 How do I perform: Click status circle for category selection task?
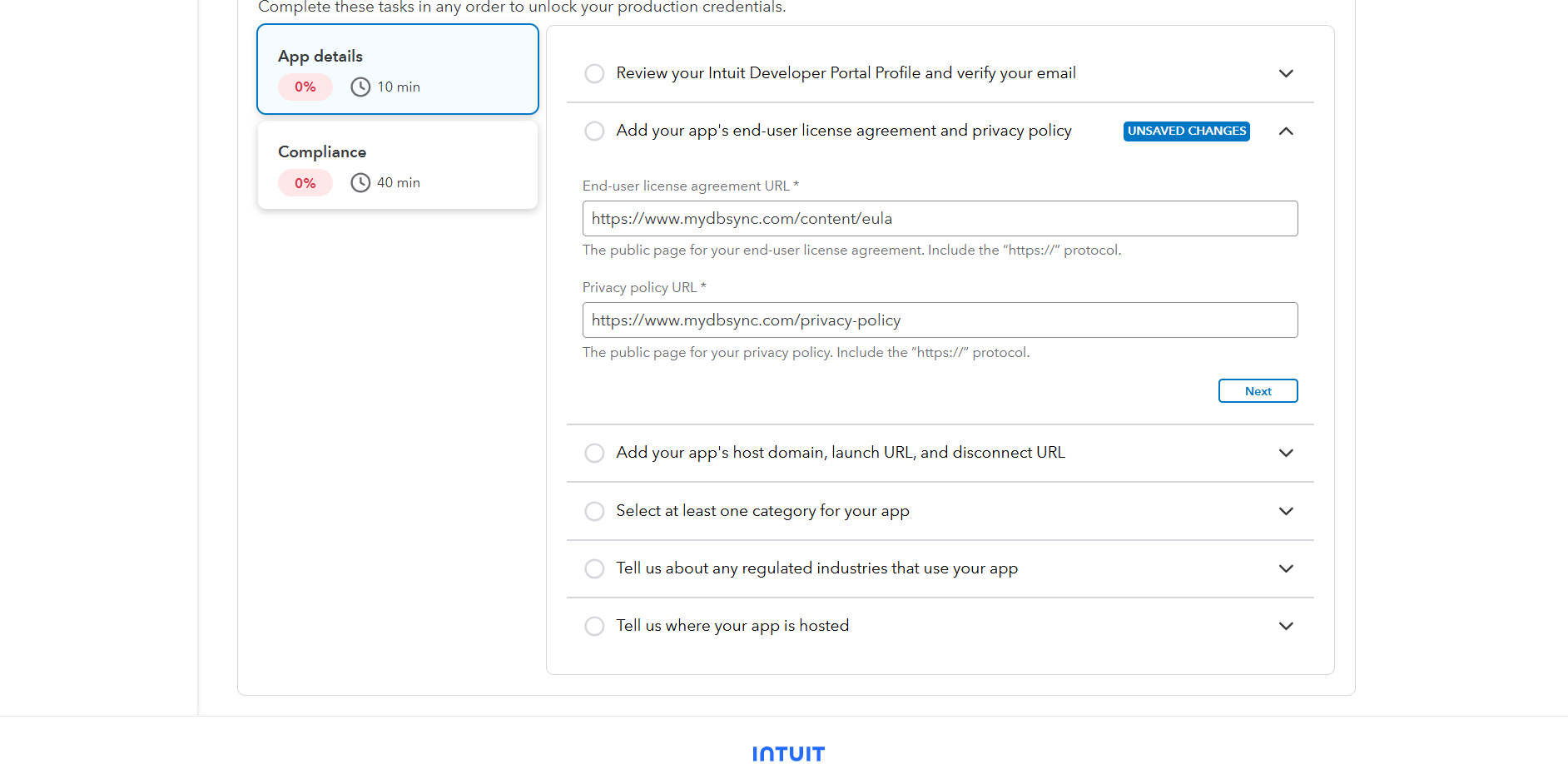[594, 511]
